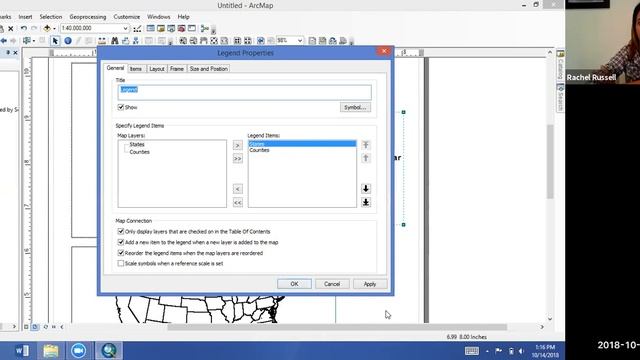The height and width of the screenshot is (360, 640).
Task: Click the layout vertical scrollbar thumb
Action: click(550, 161)
